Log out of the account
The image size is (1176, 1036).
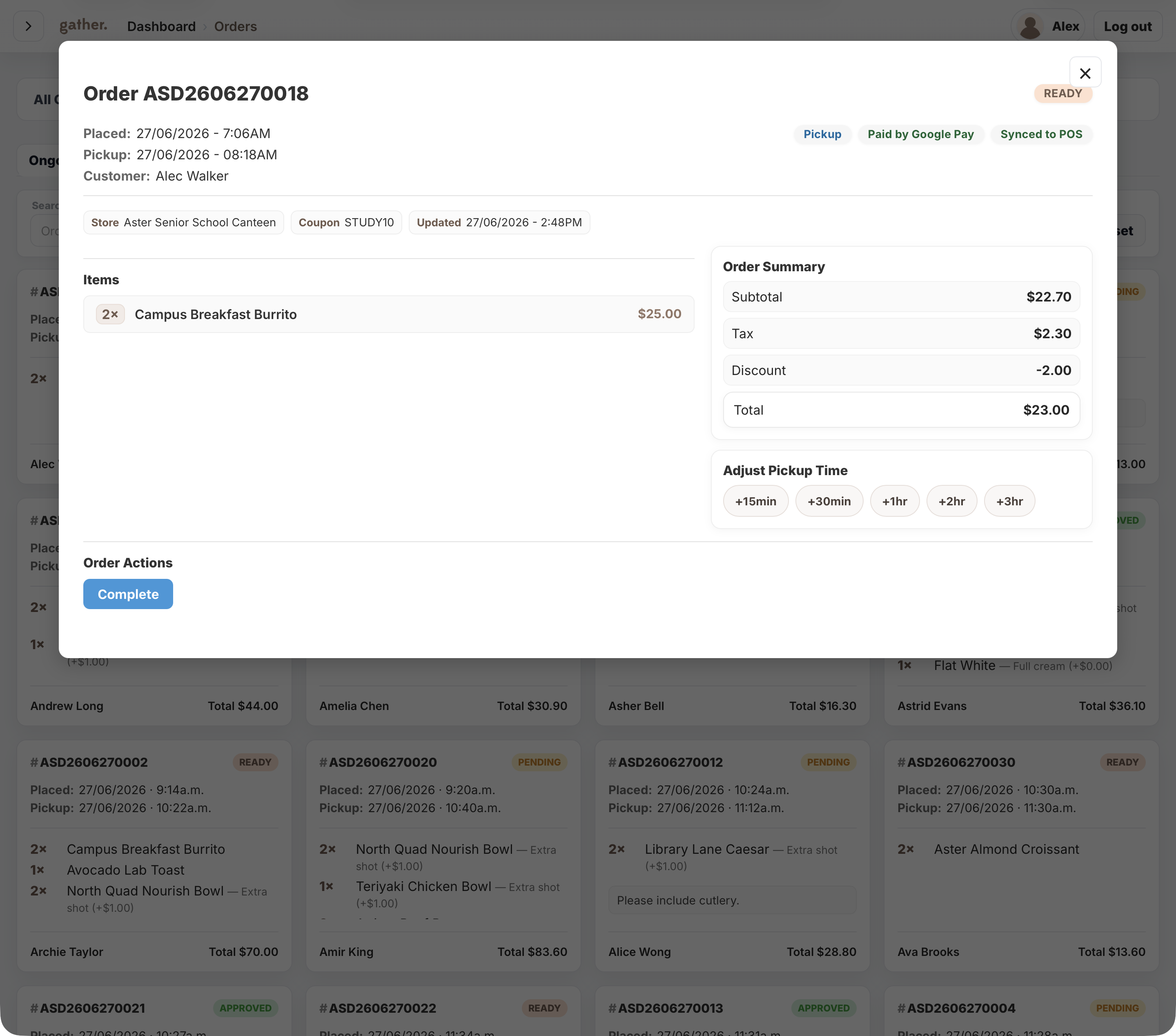click(x=1127, y=27)
